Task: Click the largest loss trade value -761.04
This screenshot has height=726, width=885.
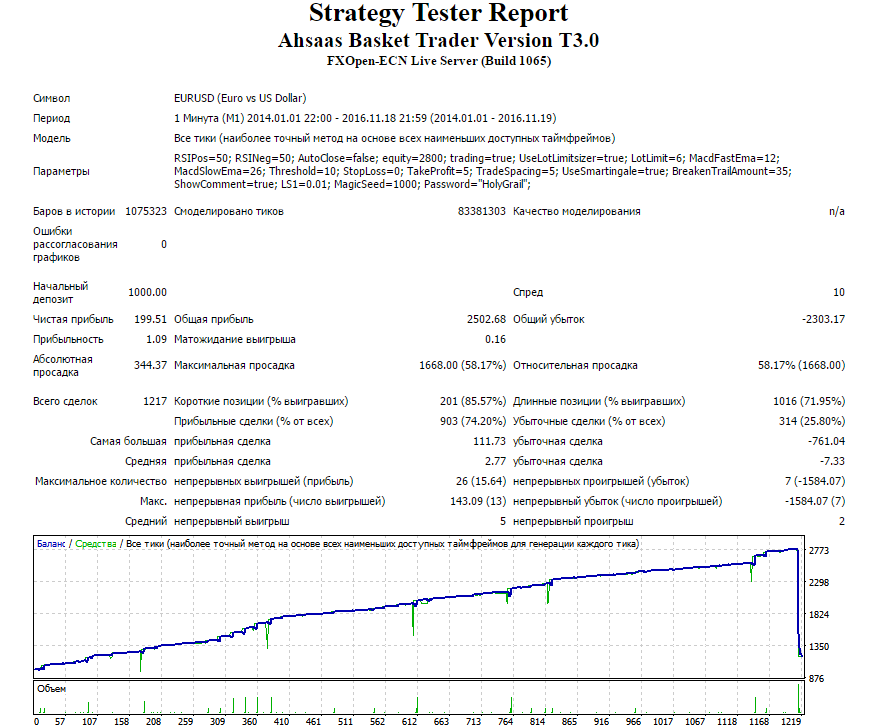Action: (826, 442)
